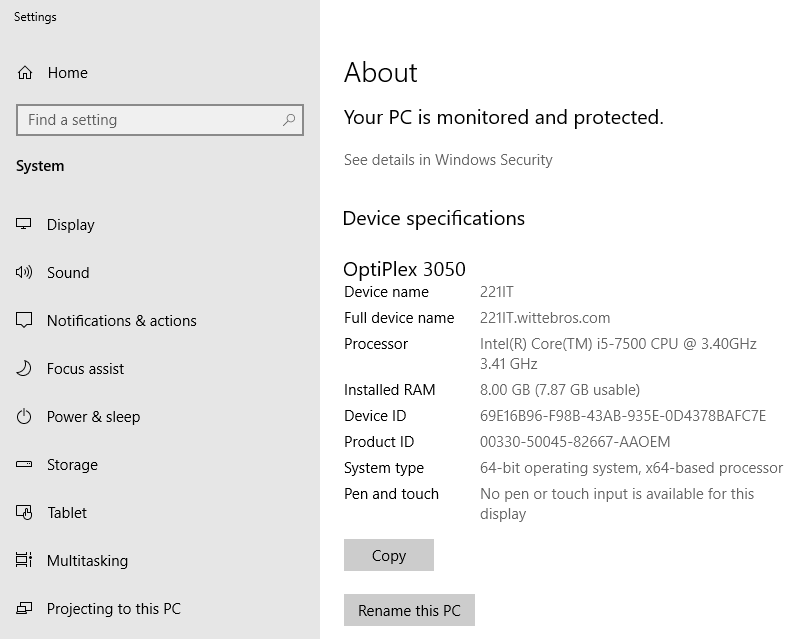
Task: Click the Tablet touch icon
Action: click(x=24, y=512)
